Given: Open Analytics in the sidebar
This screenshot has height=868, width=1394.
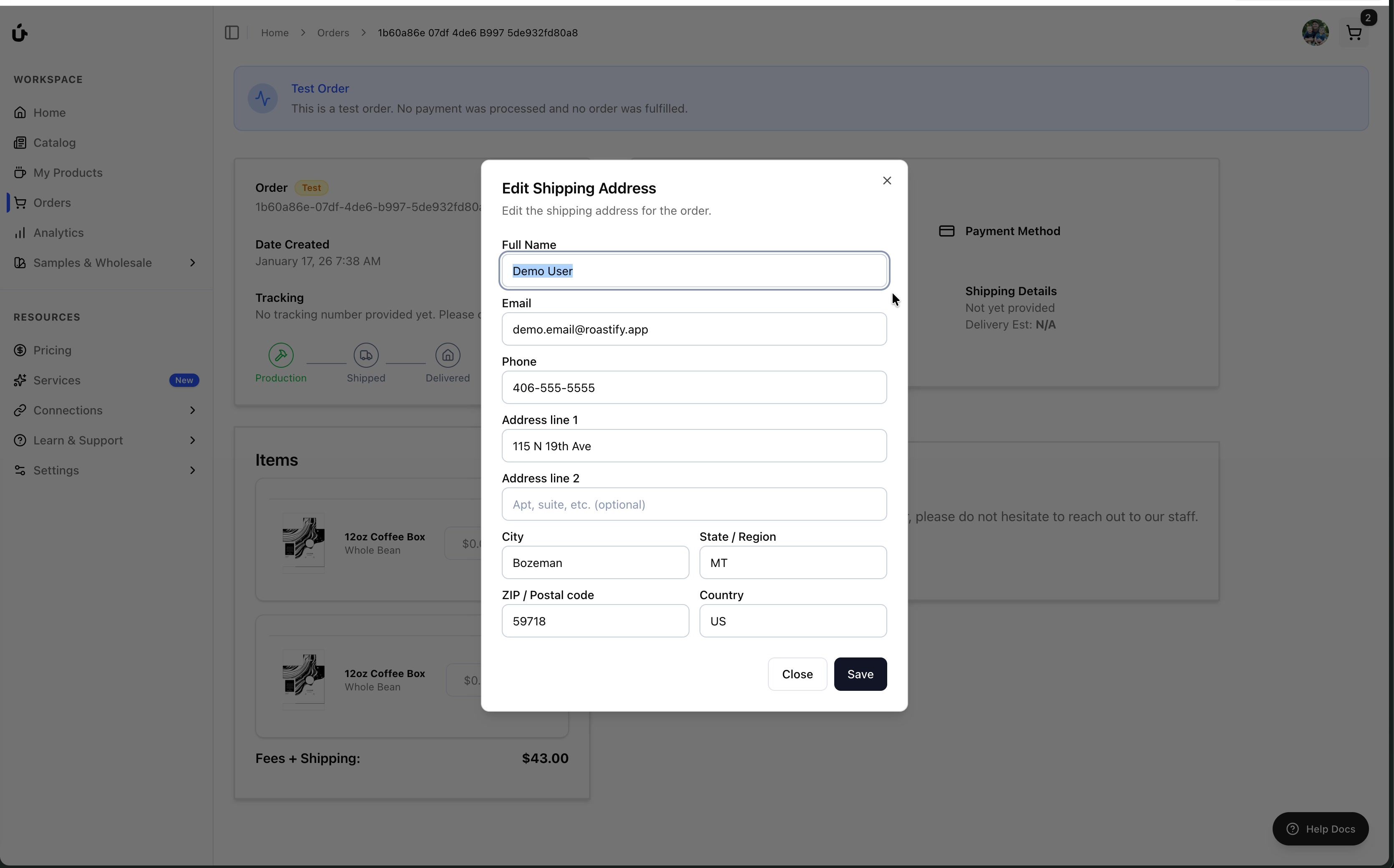Looking at the screenshot, I should click(x=58, y=233).
